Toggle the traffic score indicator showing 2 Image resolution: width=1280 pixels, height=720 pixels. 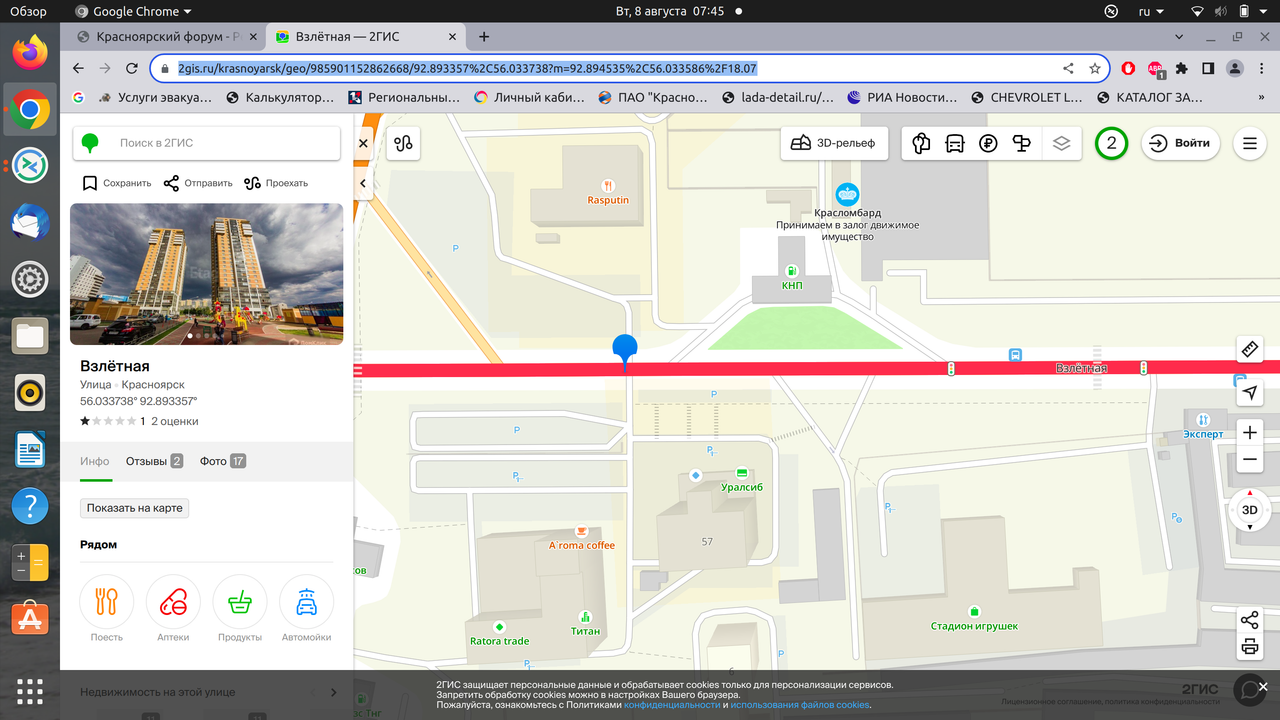pos(1111,143)
